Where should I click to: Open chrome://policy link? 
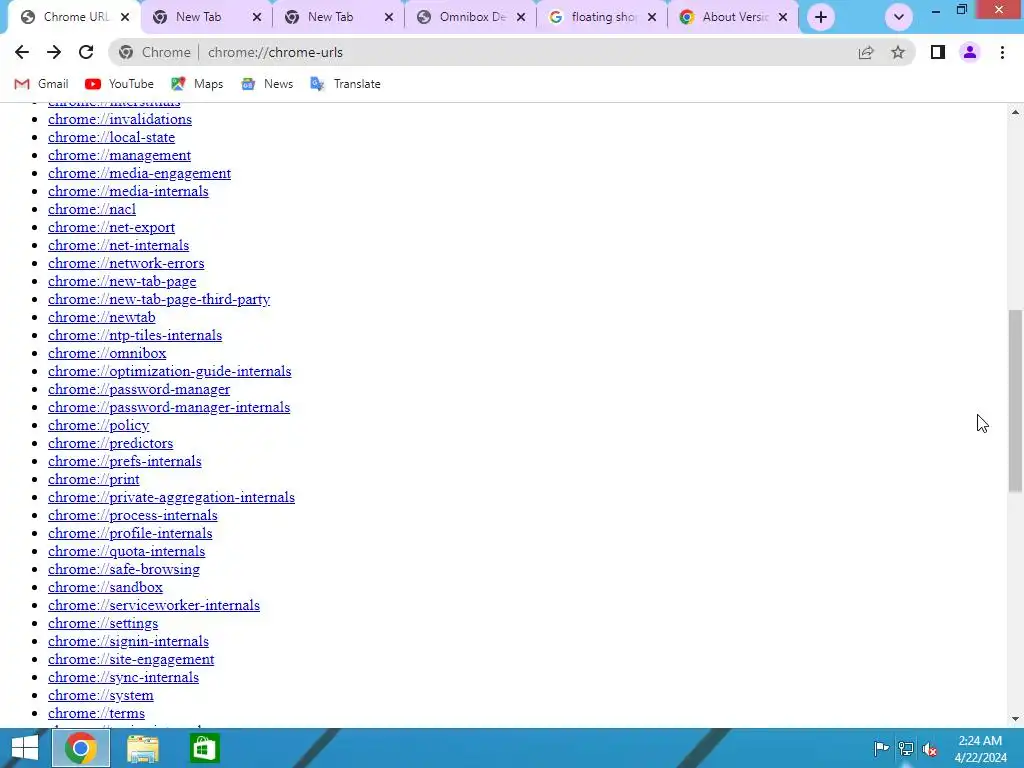[99, 425]
